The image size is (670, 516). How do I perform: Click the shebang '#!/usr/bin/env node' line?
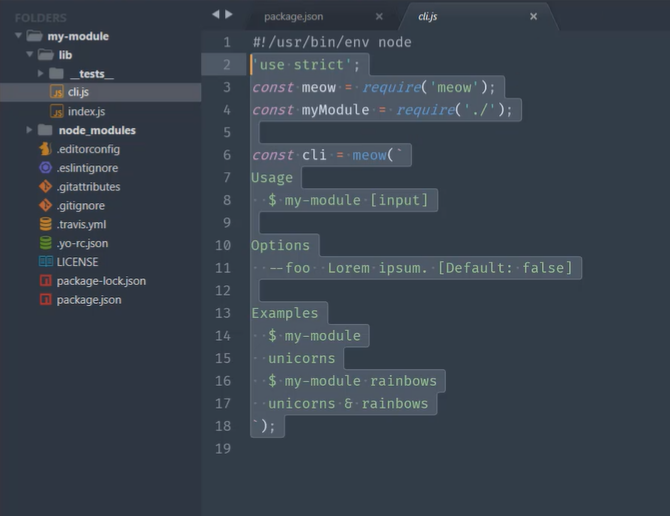pyautogui.click(x=332, y=42)
